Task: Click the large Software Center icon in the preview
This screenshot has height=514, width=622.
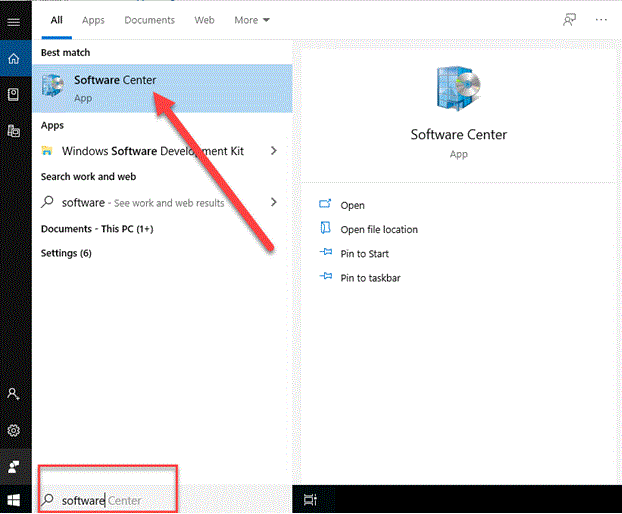Action: (x=458, y=88)
